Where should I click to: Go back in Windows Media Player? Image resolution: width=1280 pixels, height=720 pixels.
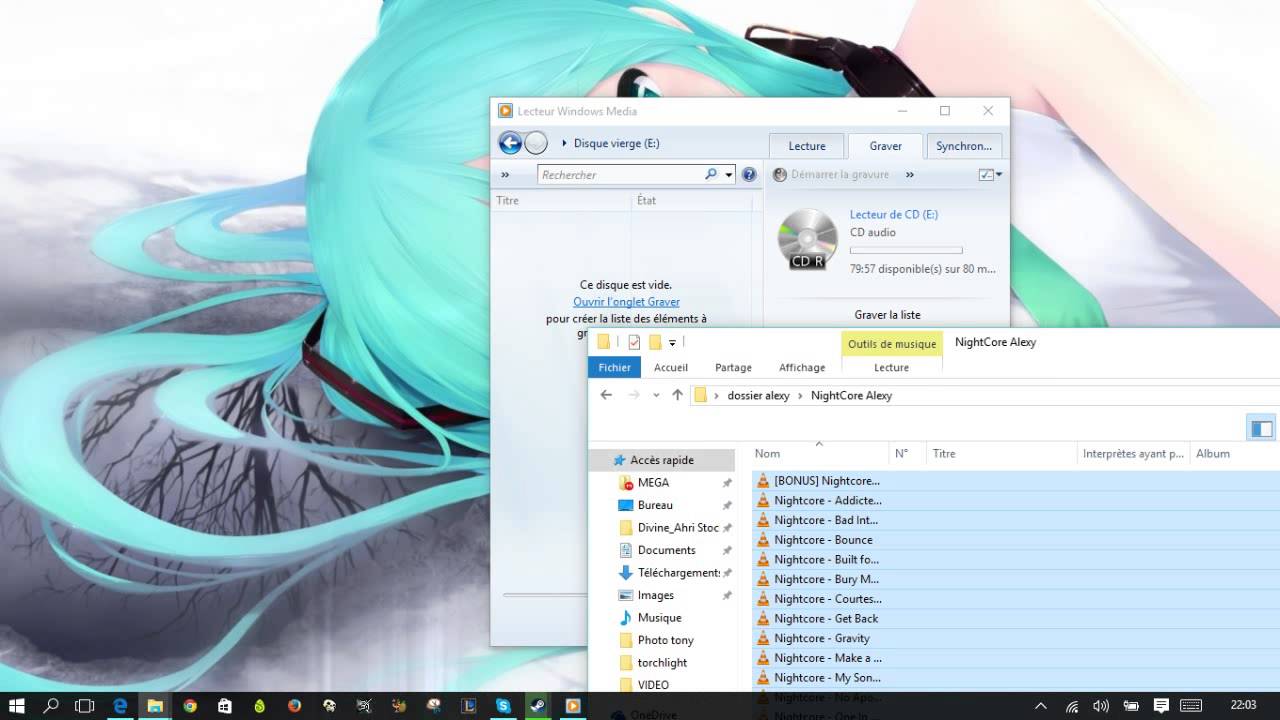[510, 143]
